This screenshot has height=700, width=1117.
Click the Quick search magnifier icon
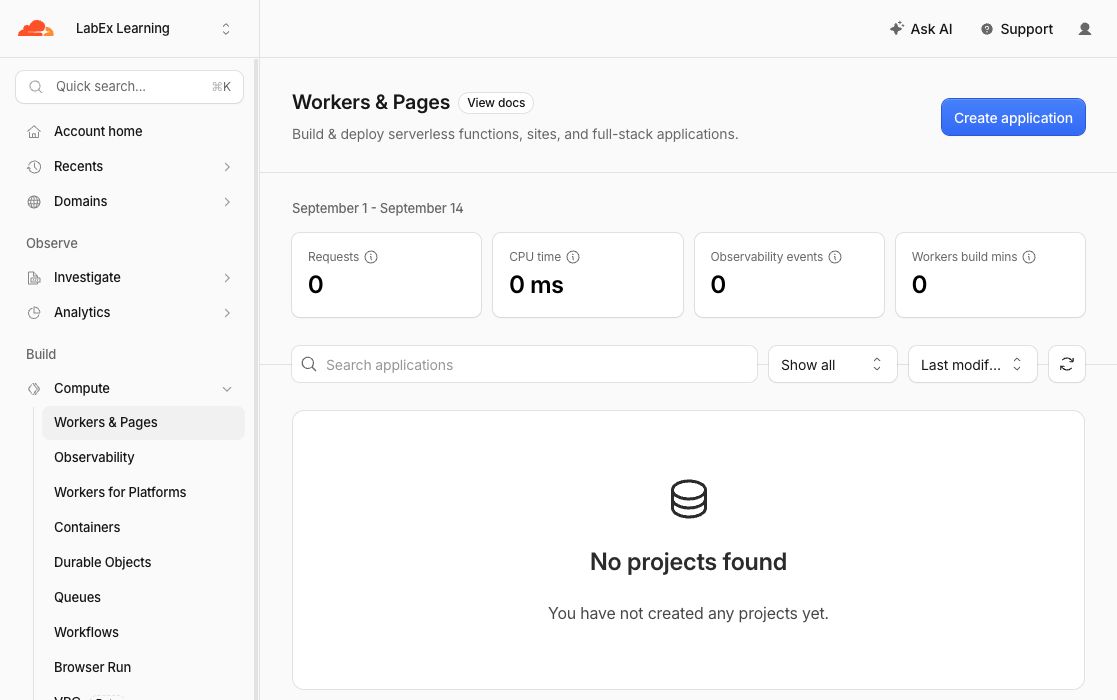click(x=36, y=87)
